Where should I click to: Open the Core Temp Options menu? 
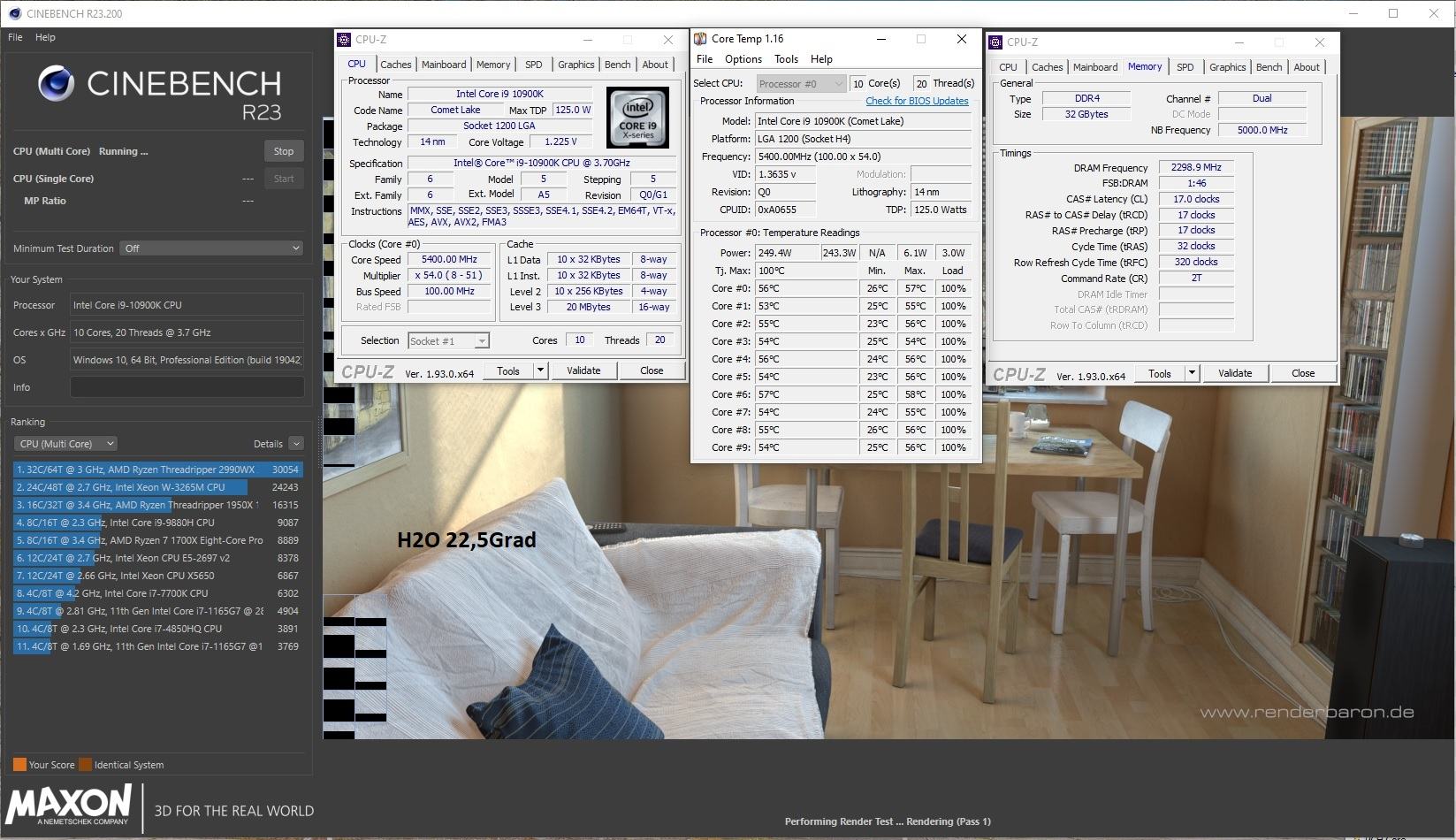(x=743, y=59)
